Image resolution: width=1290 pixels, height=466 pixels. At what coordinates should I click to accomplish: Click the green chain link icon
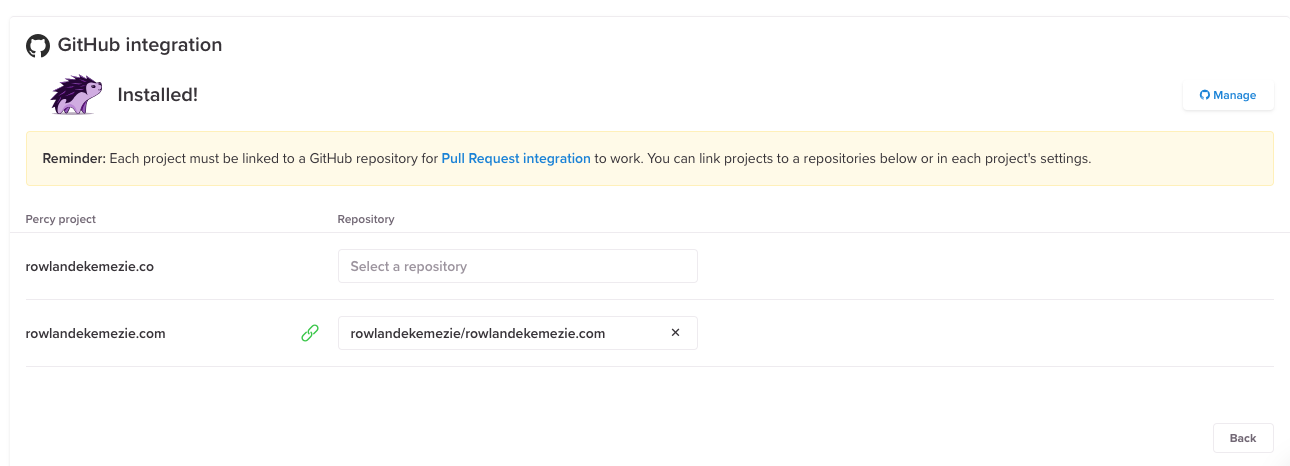310,333
